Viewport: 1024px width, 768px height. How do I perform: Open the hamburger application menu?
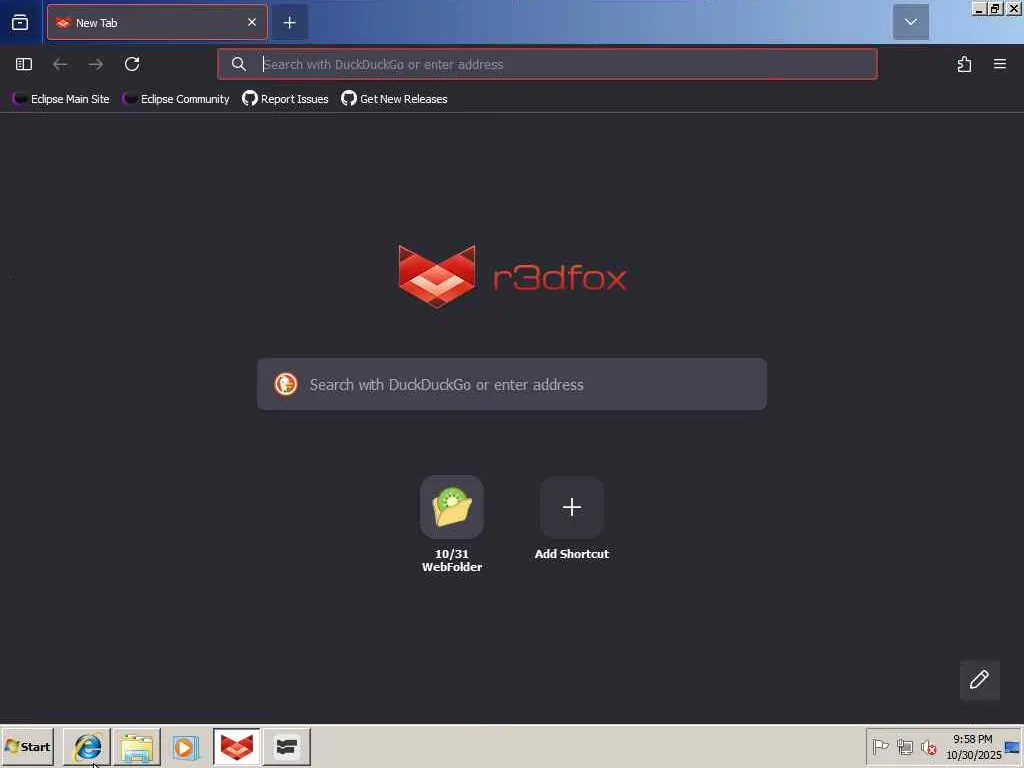coord(1000,64)
